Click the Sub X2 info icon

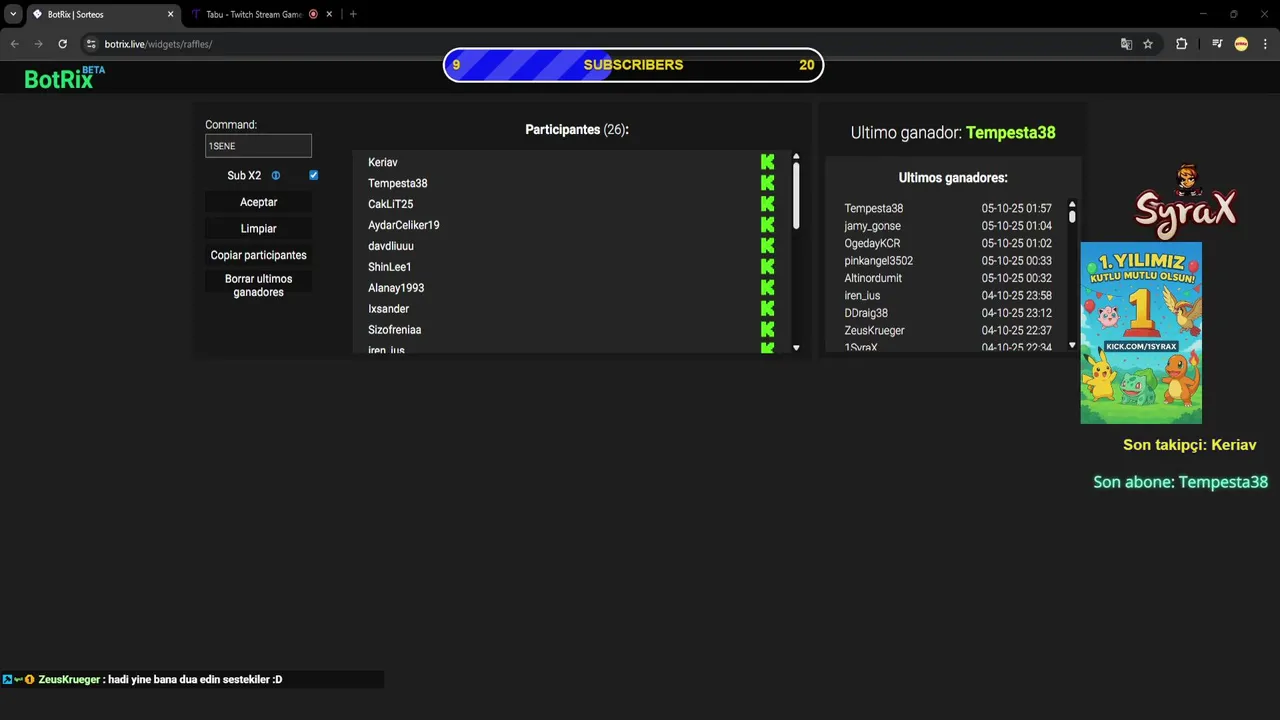point(276,175)
